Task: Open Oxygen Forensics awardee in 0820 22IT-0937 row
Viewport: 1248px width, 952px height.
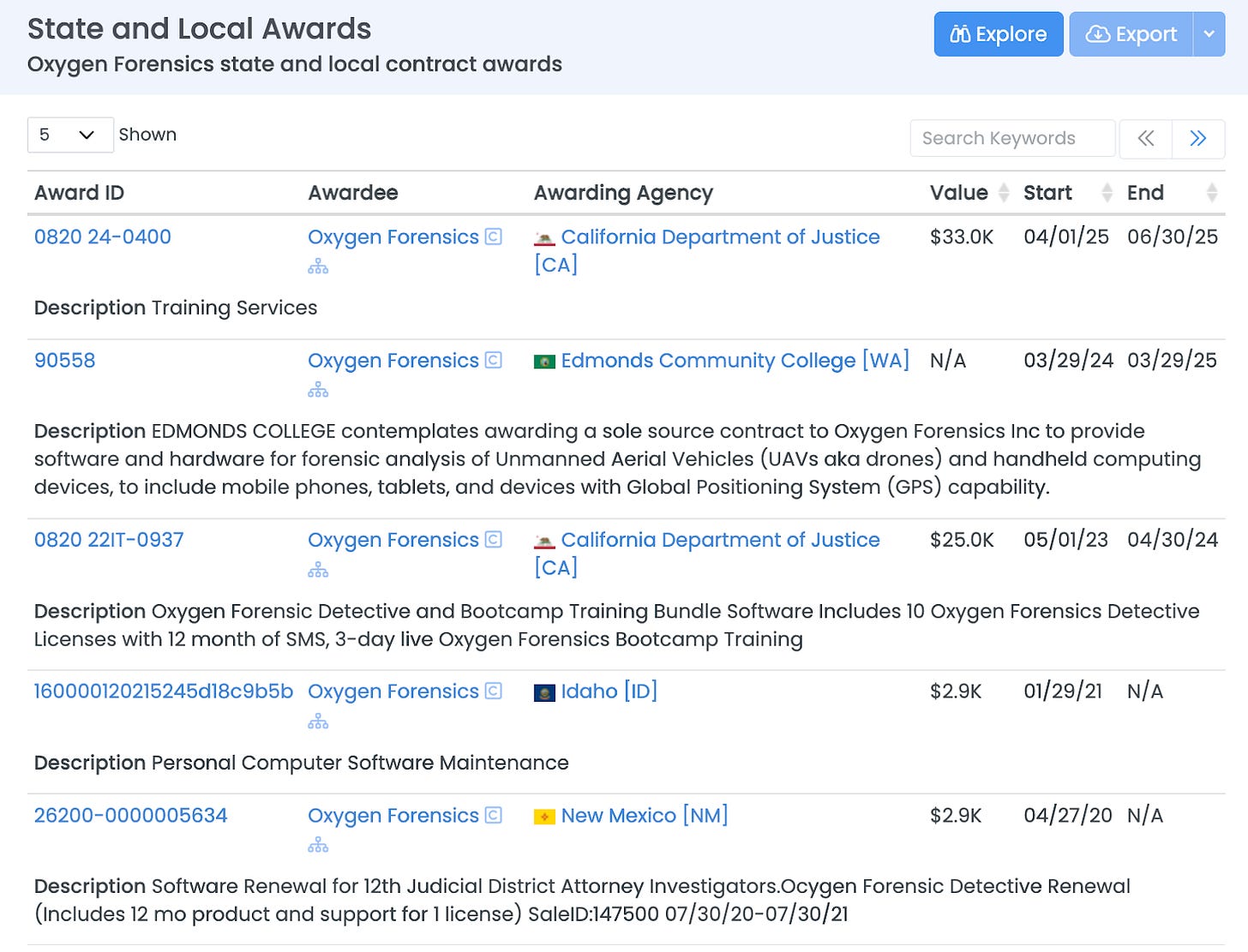Action: coord(393,540)
